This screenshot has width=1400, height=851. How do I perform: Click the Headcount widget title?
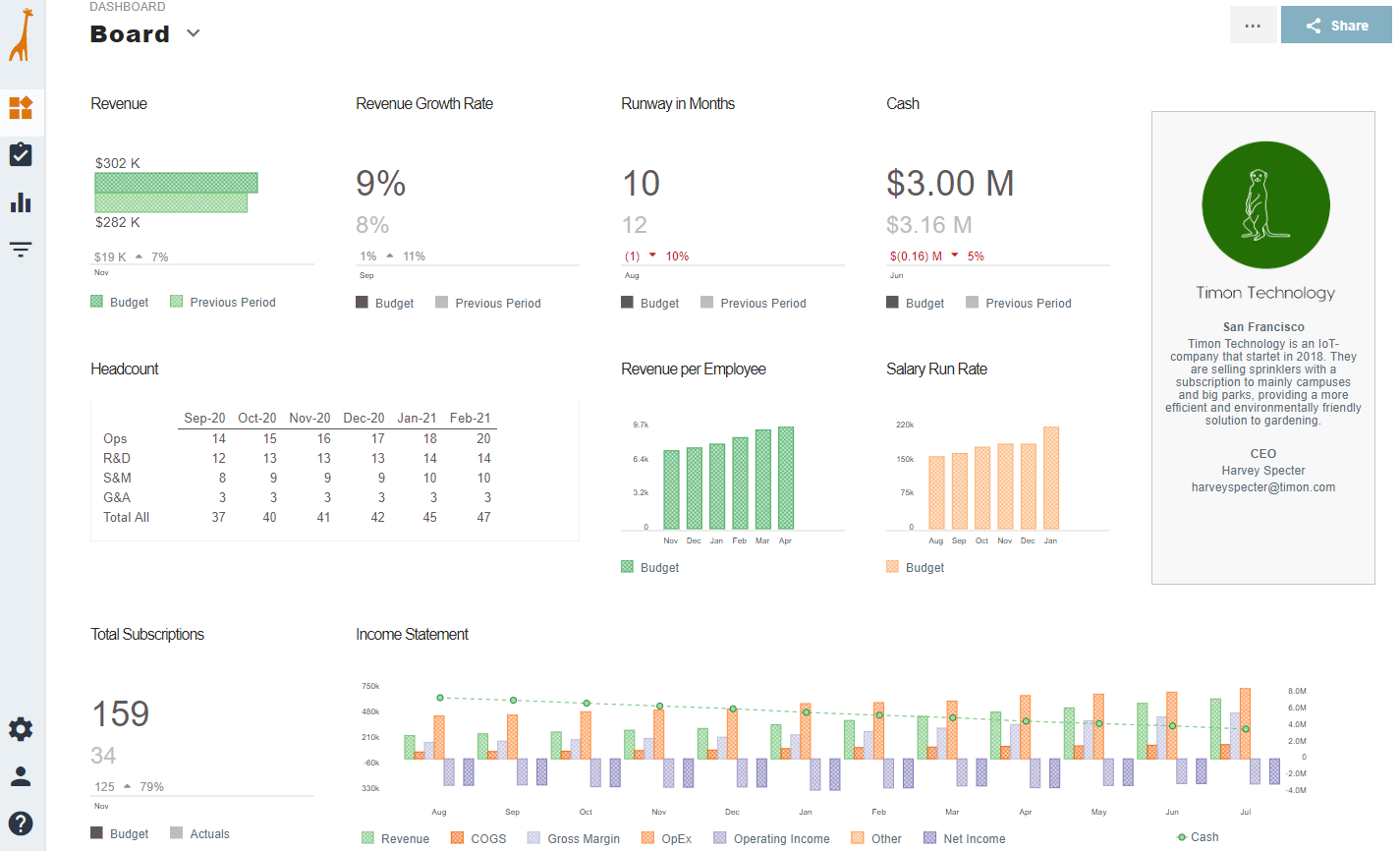pyautogui.click(x=125, y=369)
